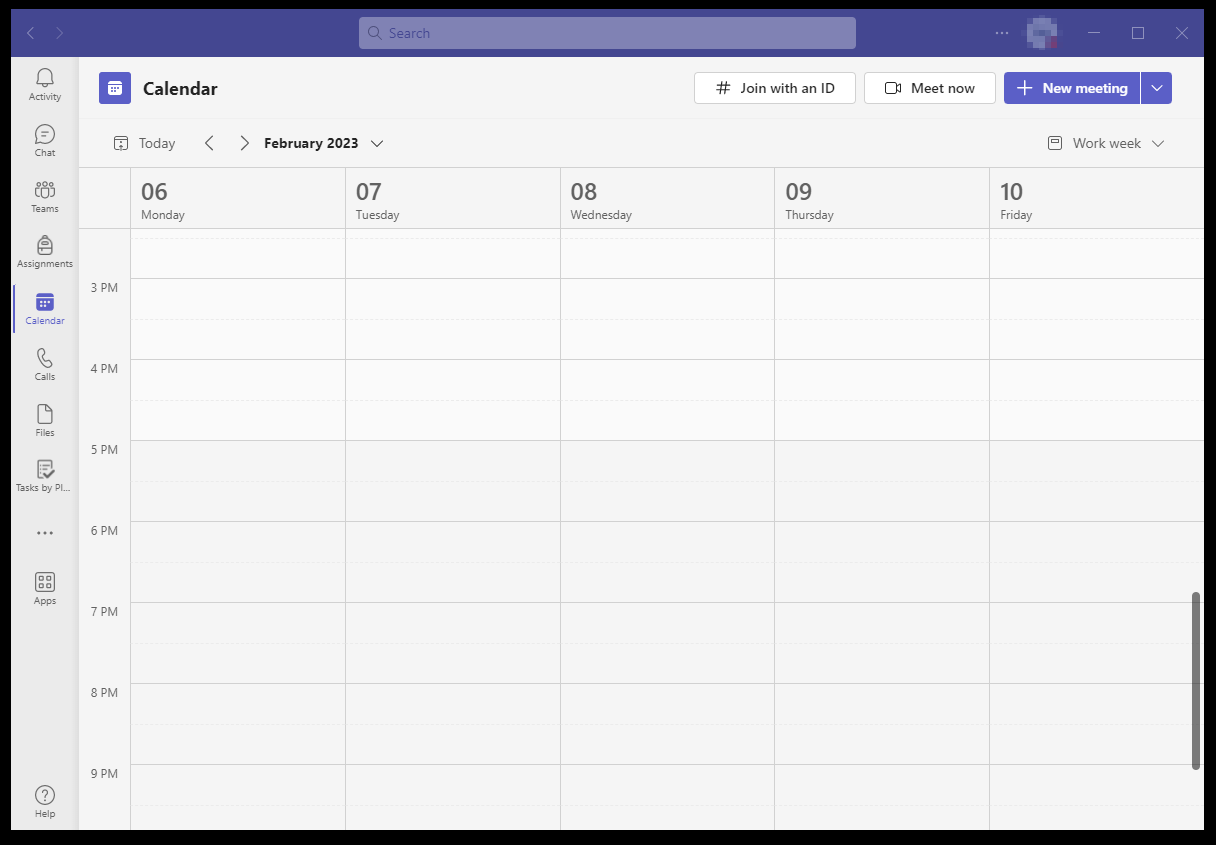
Task: Click the Search input field
Action: [607, 33]
